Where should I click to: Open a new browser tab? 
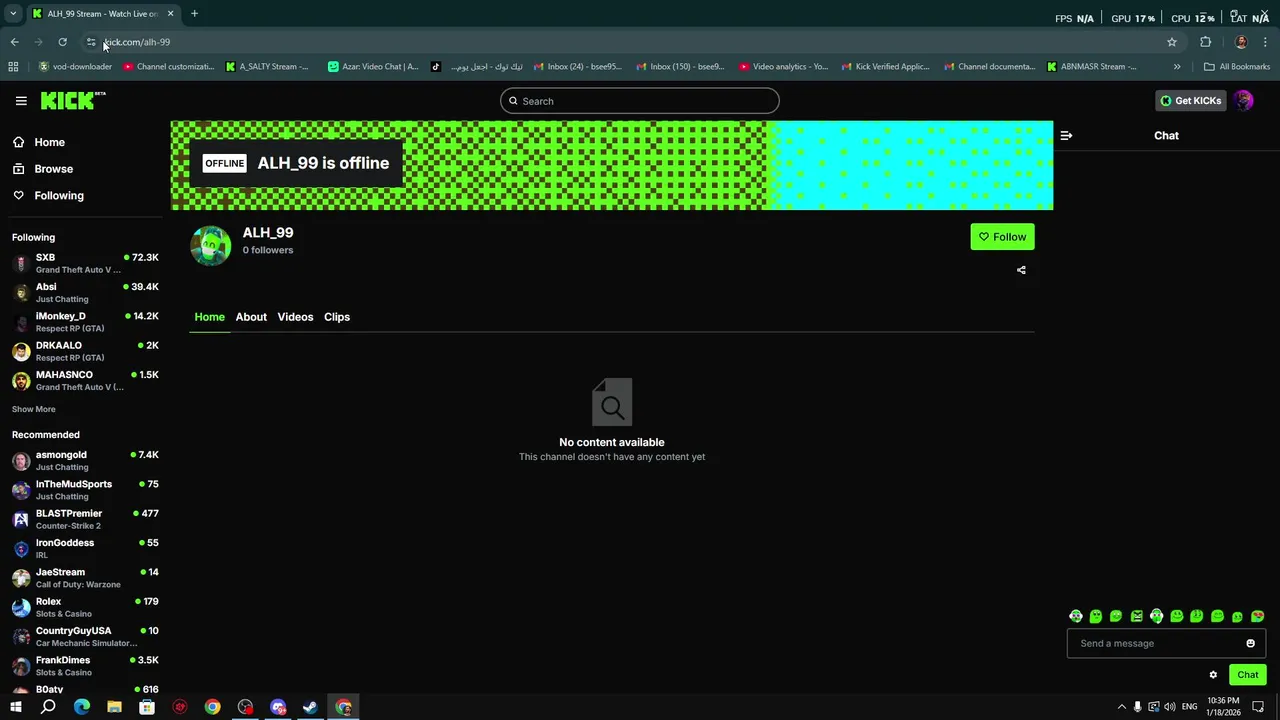pos(194,14)
